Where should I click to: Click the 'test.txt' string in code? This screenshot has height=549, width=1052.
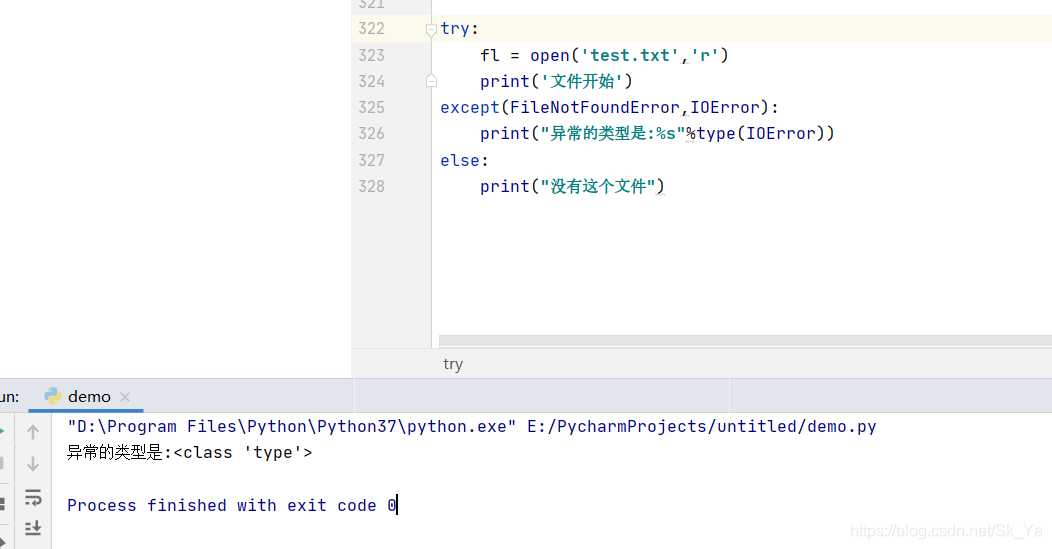tap(629, 55)
